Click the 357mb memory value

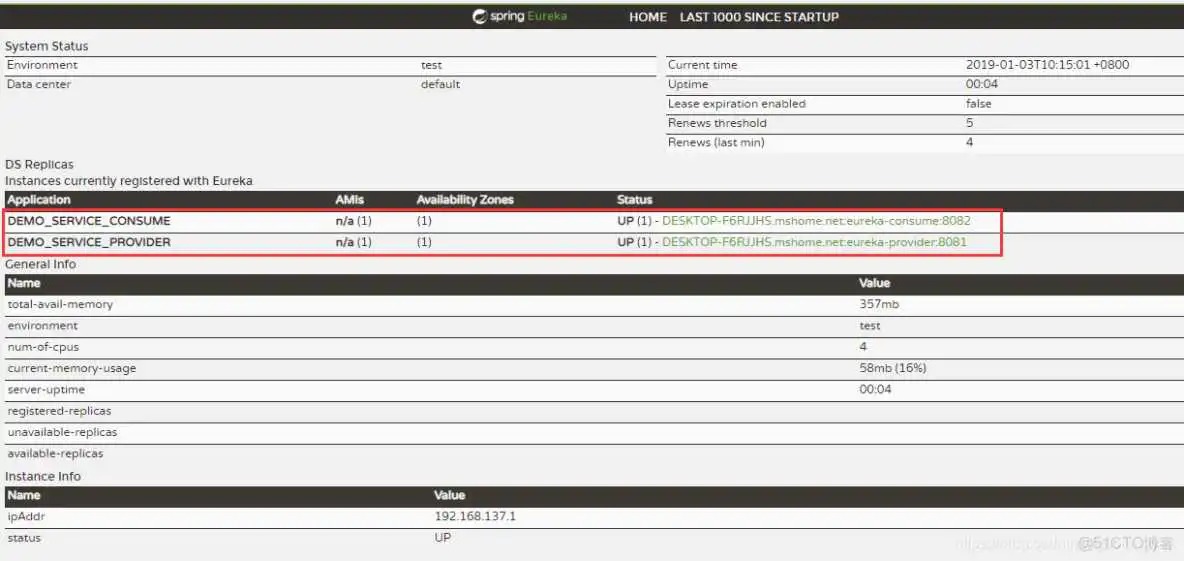pyautogui.click(x=879, y=304)
